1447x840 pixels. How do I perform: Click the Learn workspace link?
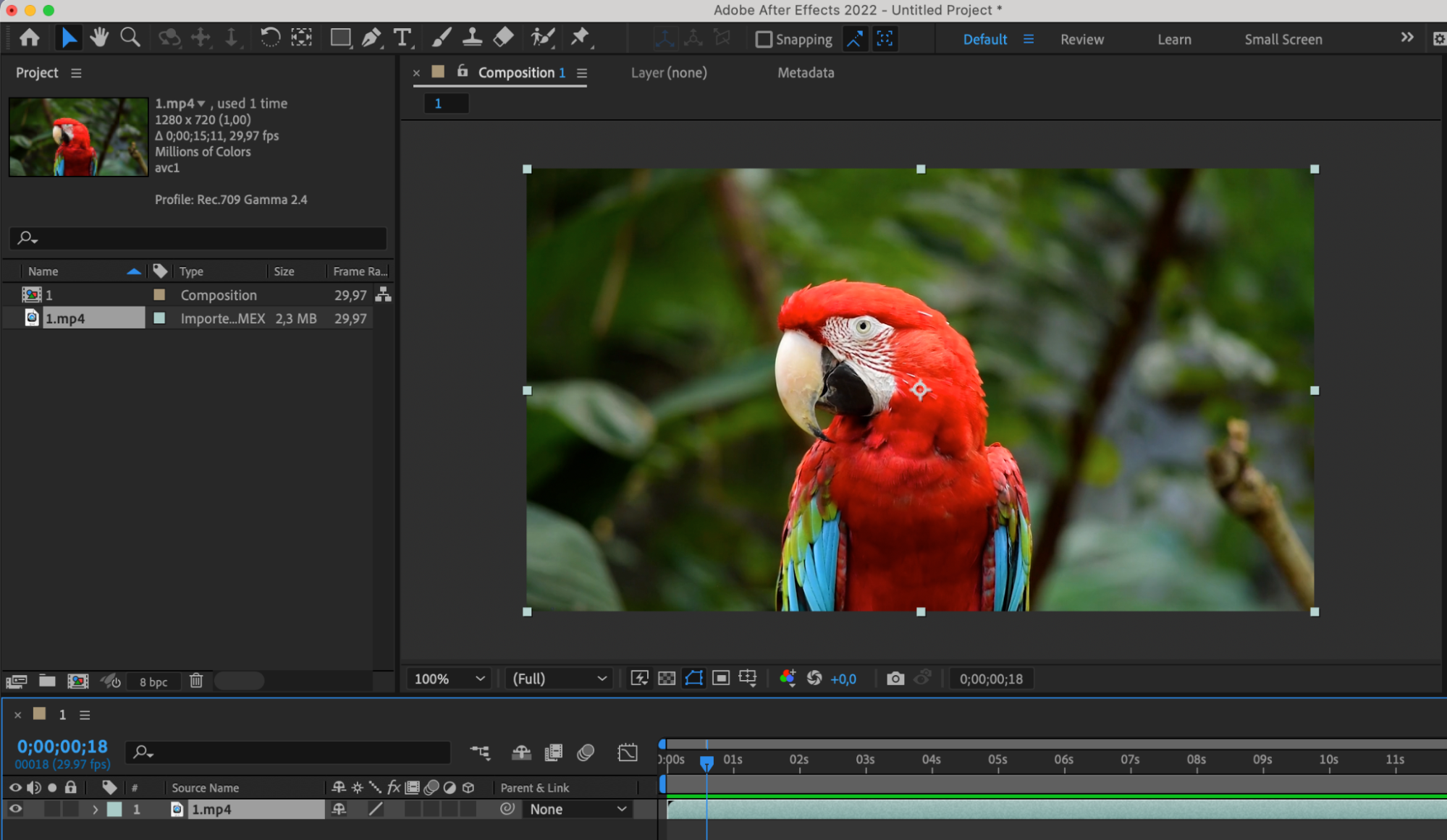[1173, 39]
